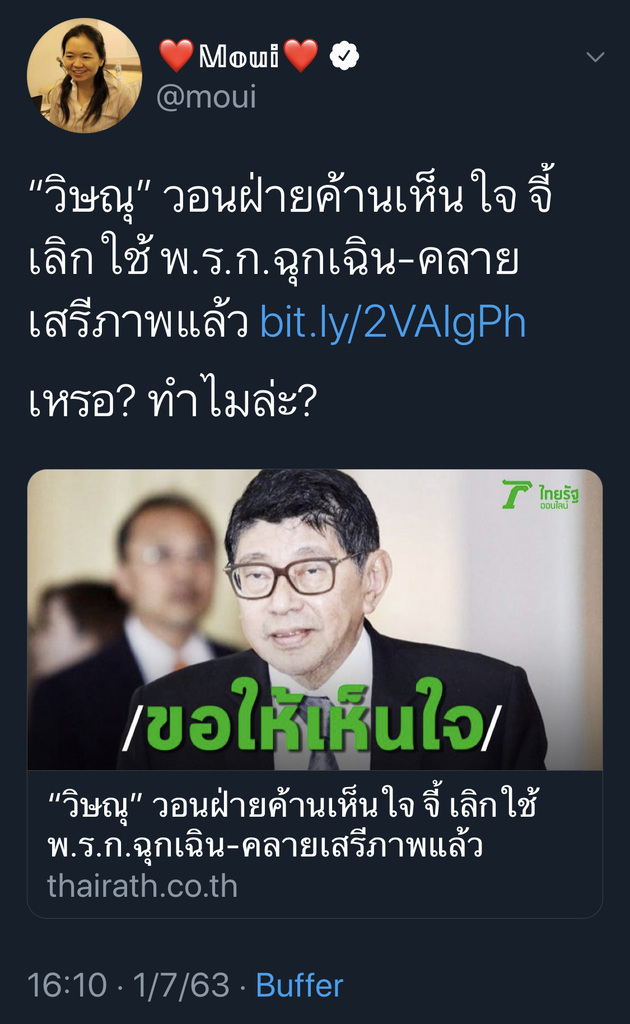Click the tweet line starting with "วิษณุ"

(x=291, y=197)
